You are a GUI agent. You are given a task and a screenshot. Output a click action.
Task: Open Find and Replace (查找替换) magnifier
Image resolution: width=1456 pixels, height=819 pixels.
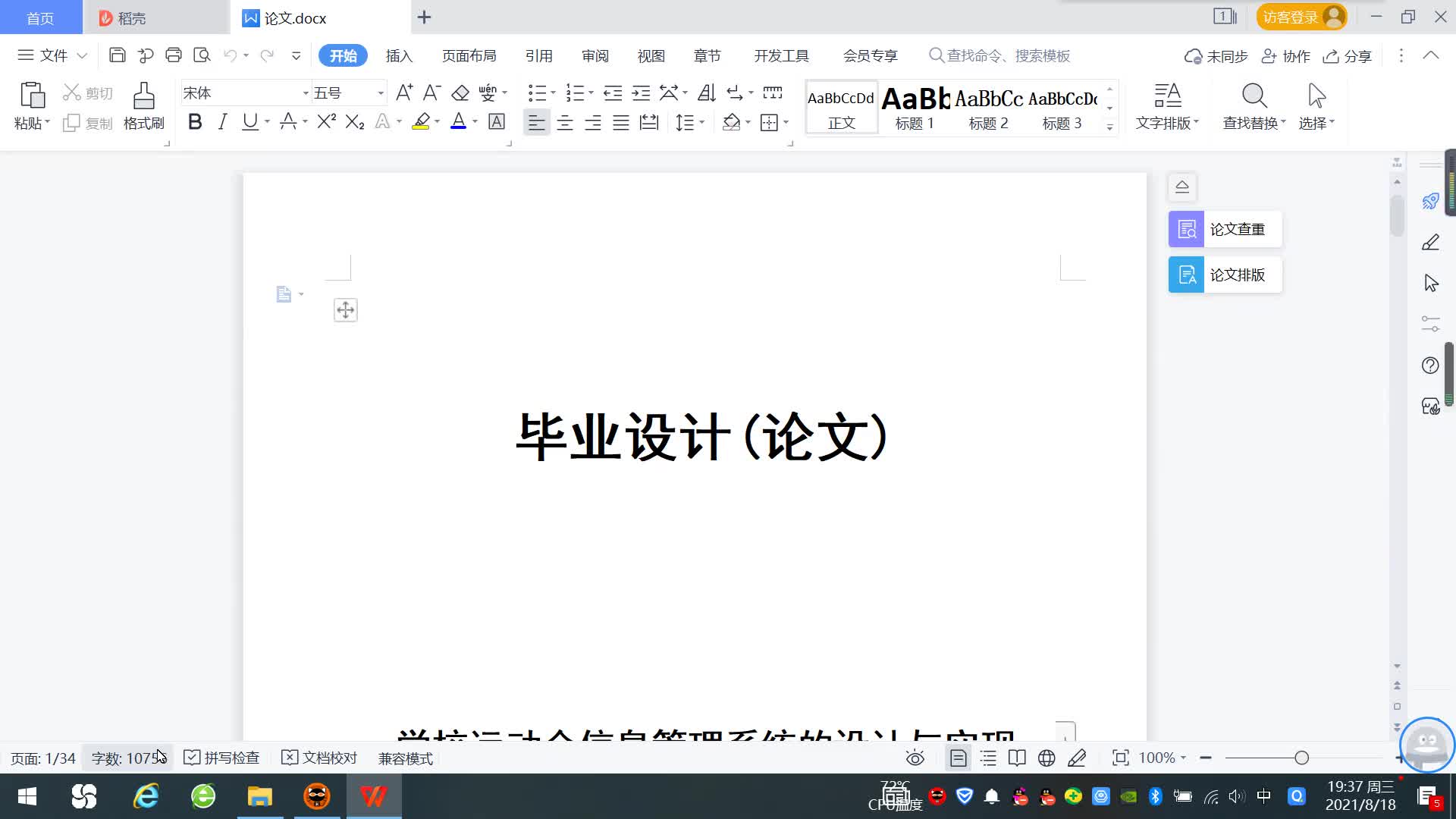(1254, 96)
